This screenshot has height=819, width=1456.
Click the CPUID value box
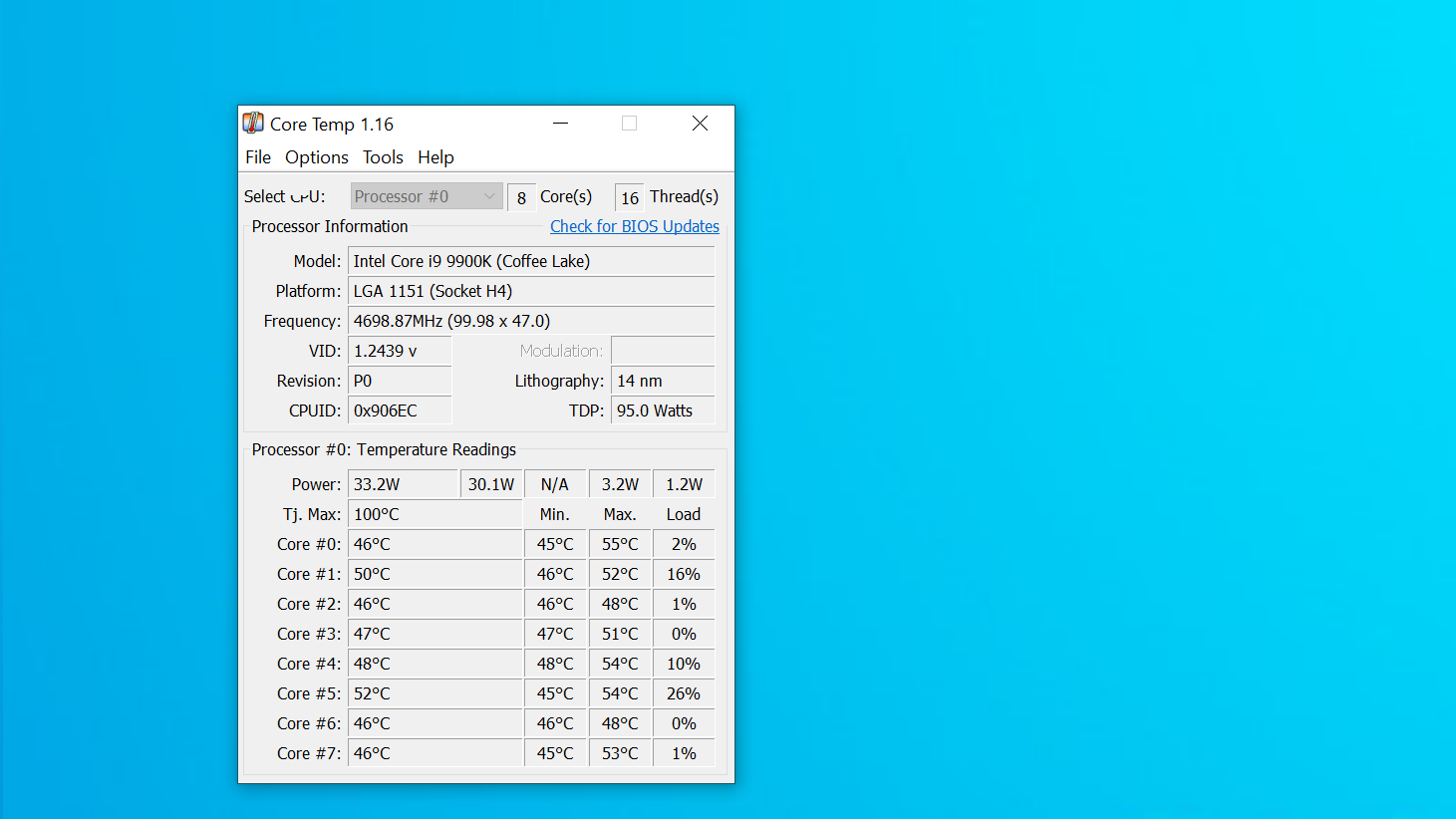pos(399,409)
